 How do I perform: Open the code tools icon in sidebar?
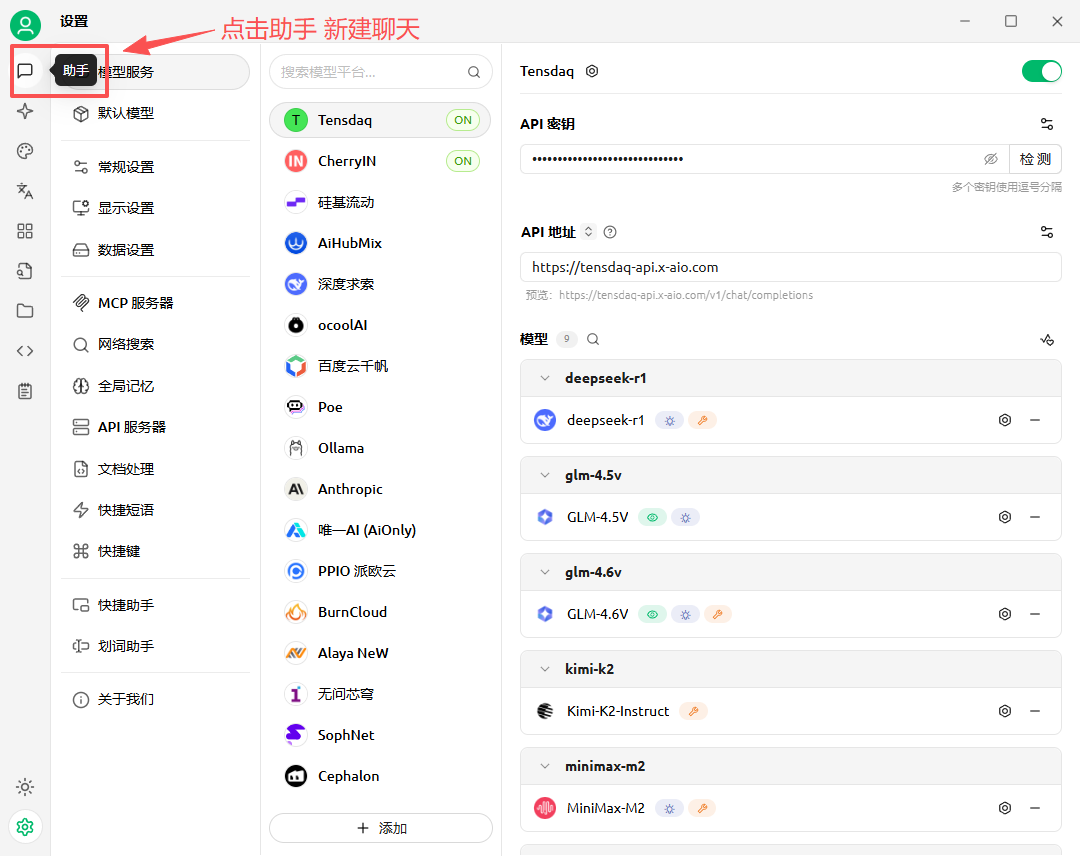(25, 351)
